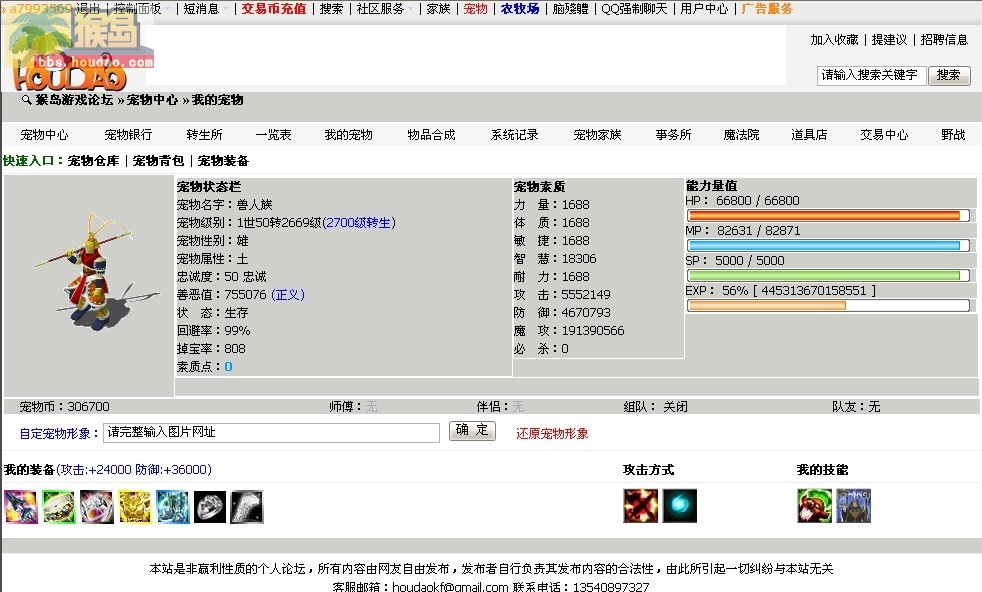Open the 野战 menu tab

[x=953, y=135]
